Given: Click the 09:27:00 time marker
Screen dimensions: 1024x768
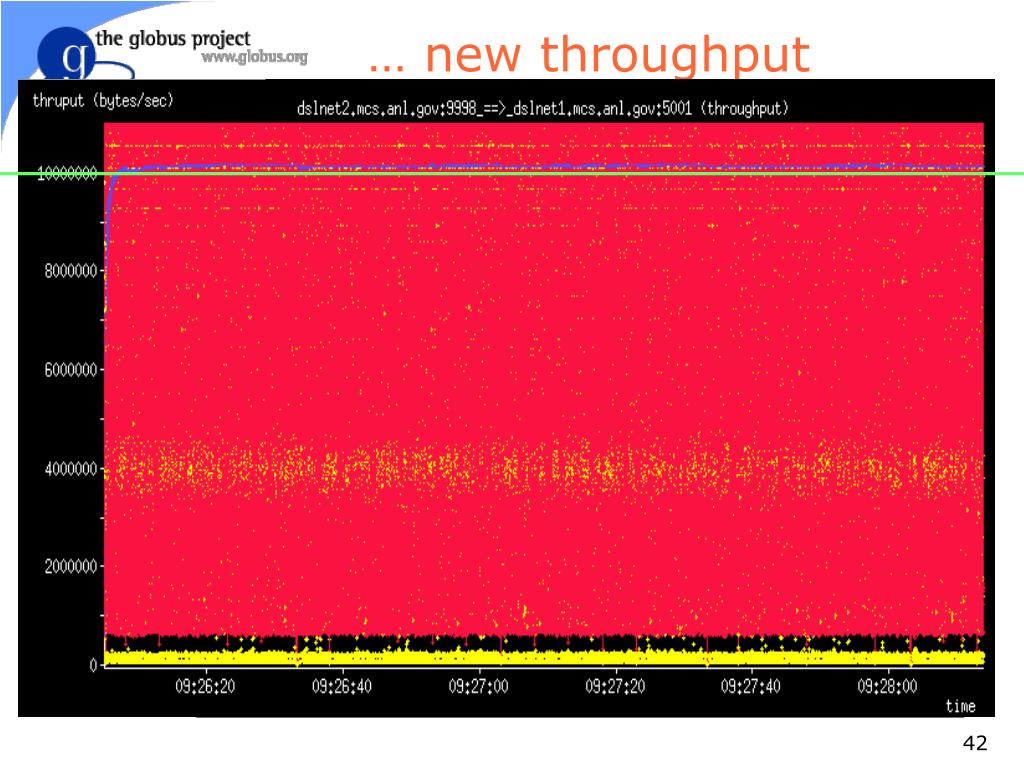Looking at the screenshot, I should pyautogui.click(x=478, y=686).
